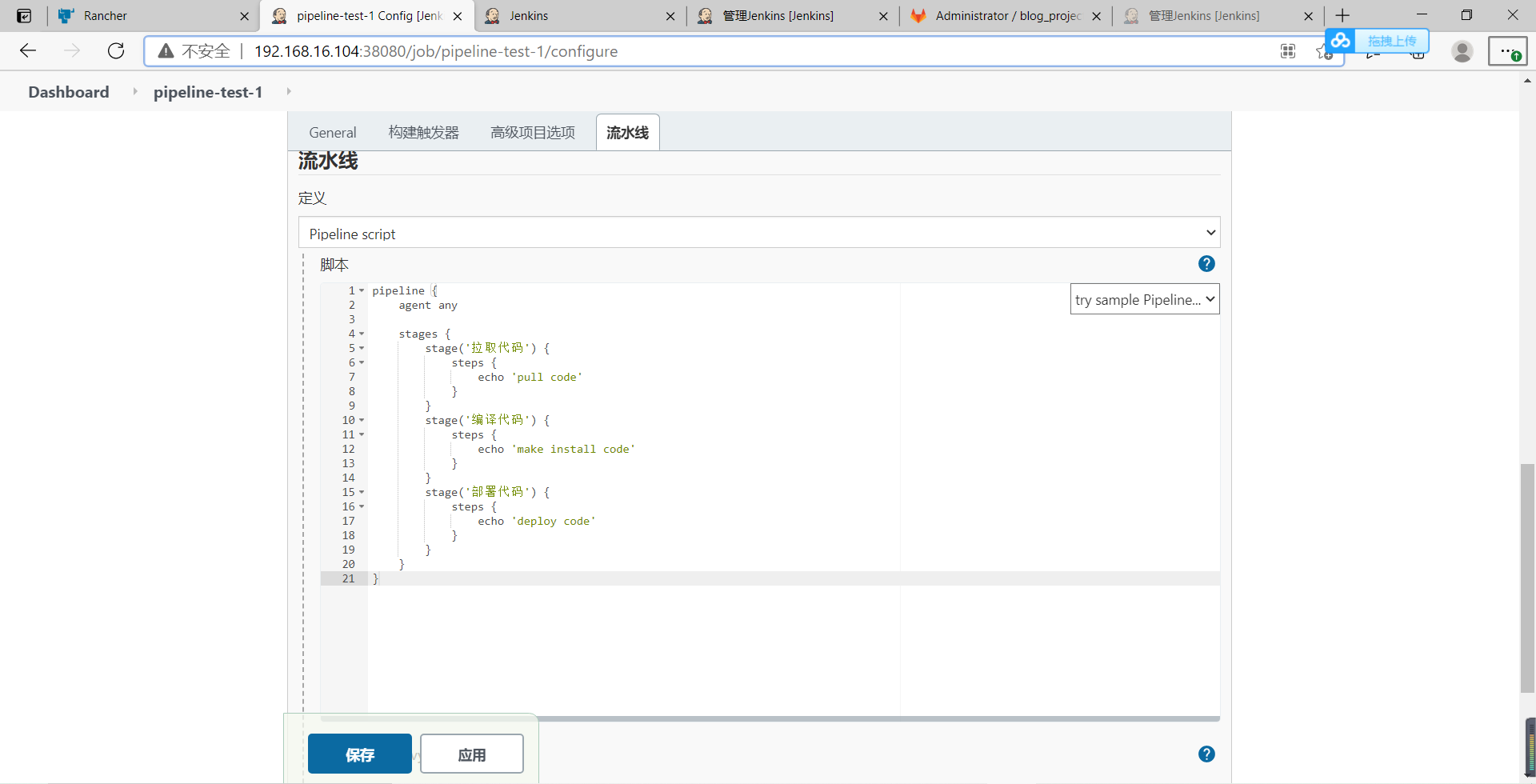
Task: Collapse the steps fold at line 16
Action: point(362,506)
